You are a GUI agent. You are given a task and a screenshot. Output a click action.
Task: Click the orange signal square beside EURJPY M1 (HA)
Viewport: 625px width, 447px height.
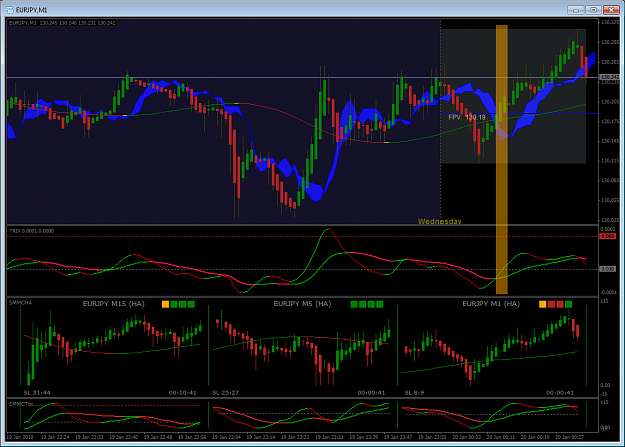[x=542, y=304]
